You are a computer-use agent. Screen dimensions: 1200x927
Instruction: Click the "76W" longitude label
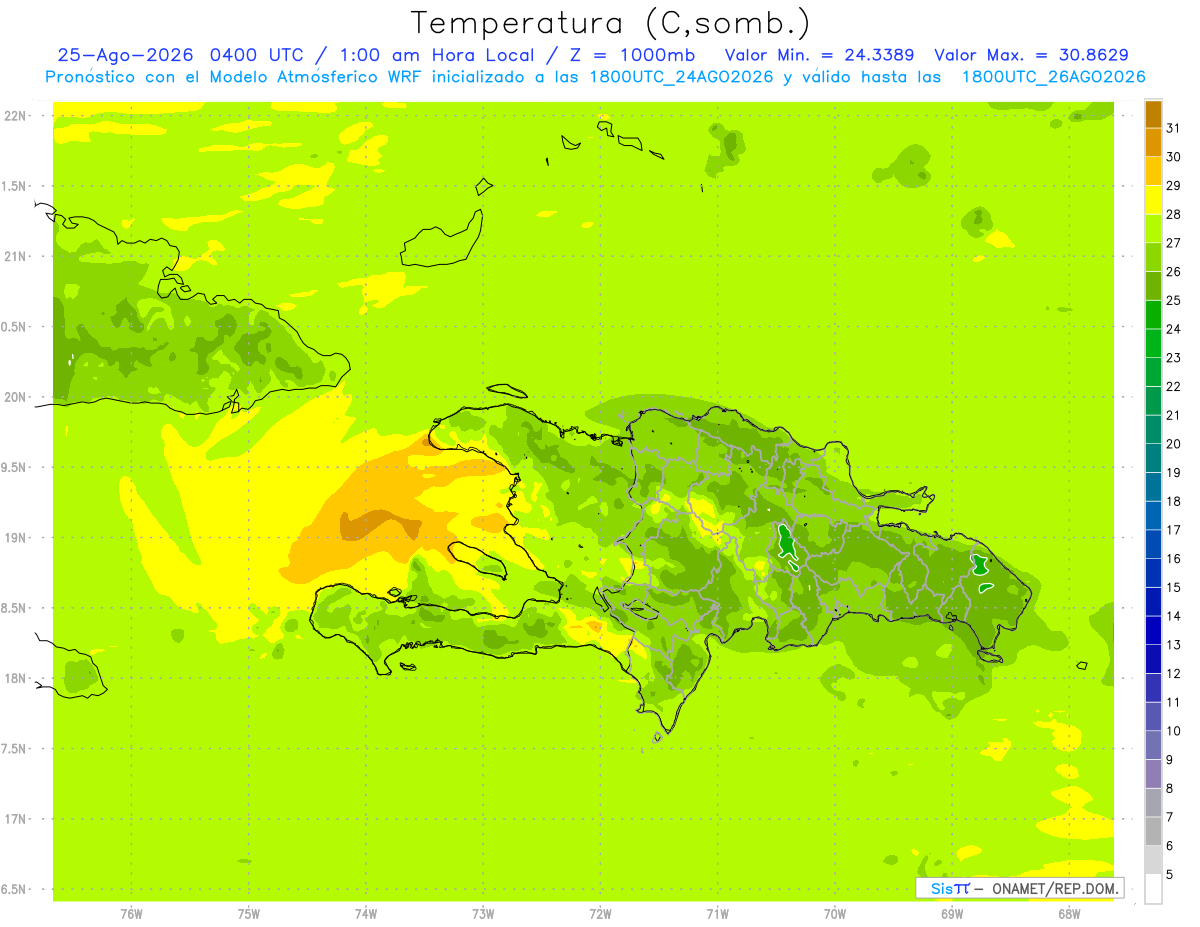pos(131,913)
